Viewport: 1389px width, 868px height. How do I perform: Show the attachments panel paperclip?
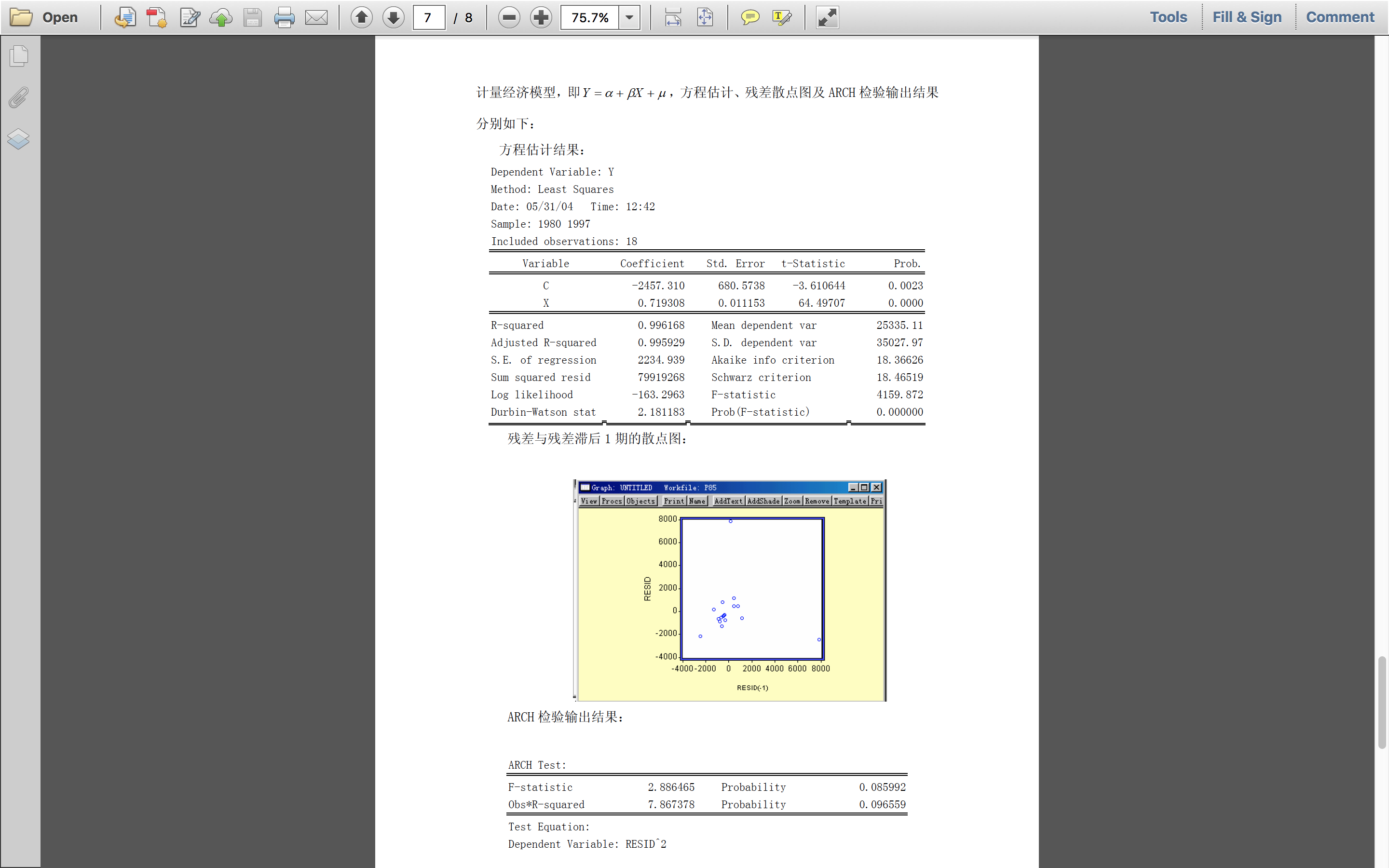coord(19,97)
